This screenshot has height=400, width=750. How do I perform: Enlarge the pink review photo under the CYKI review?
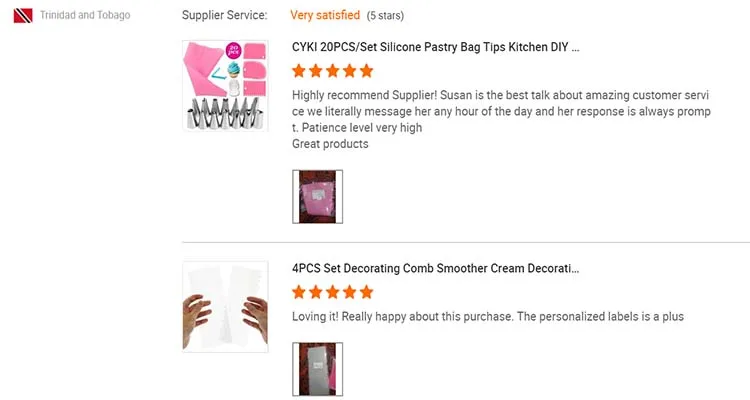click(317, 196)
